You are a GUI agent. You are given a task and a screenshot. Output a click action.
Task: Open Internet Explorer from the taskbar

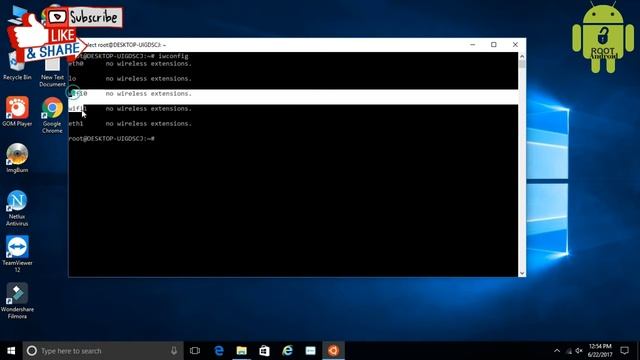point(287,351)
